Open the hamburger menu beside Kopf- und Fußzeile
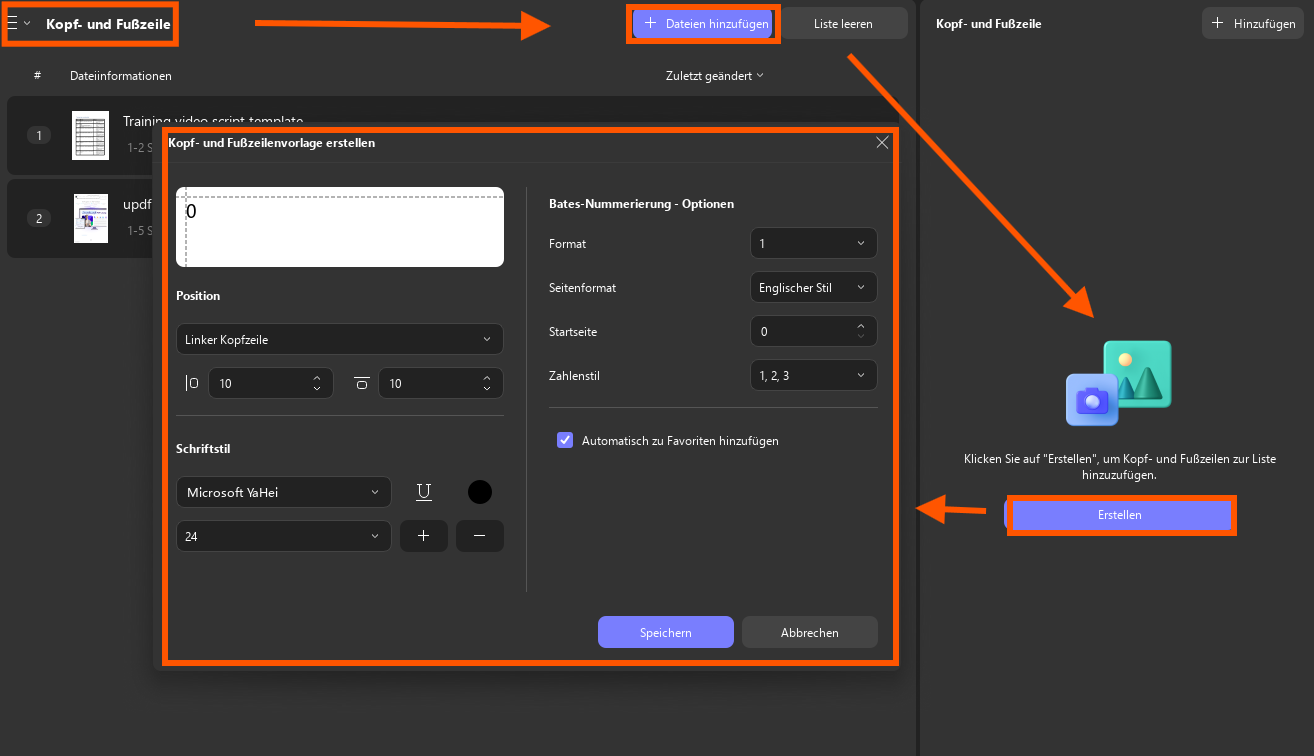The width and height of the screenshot is (1314, 756). tap(17, 23)
